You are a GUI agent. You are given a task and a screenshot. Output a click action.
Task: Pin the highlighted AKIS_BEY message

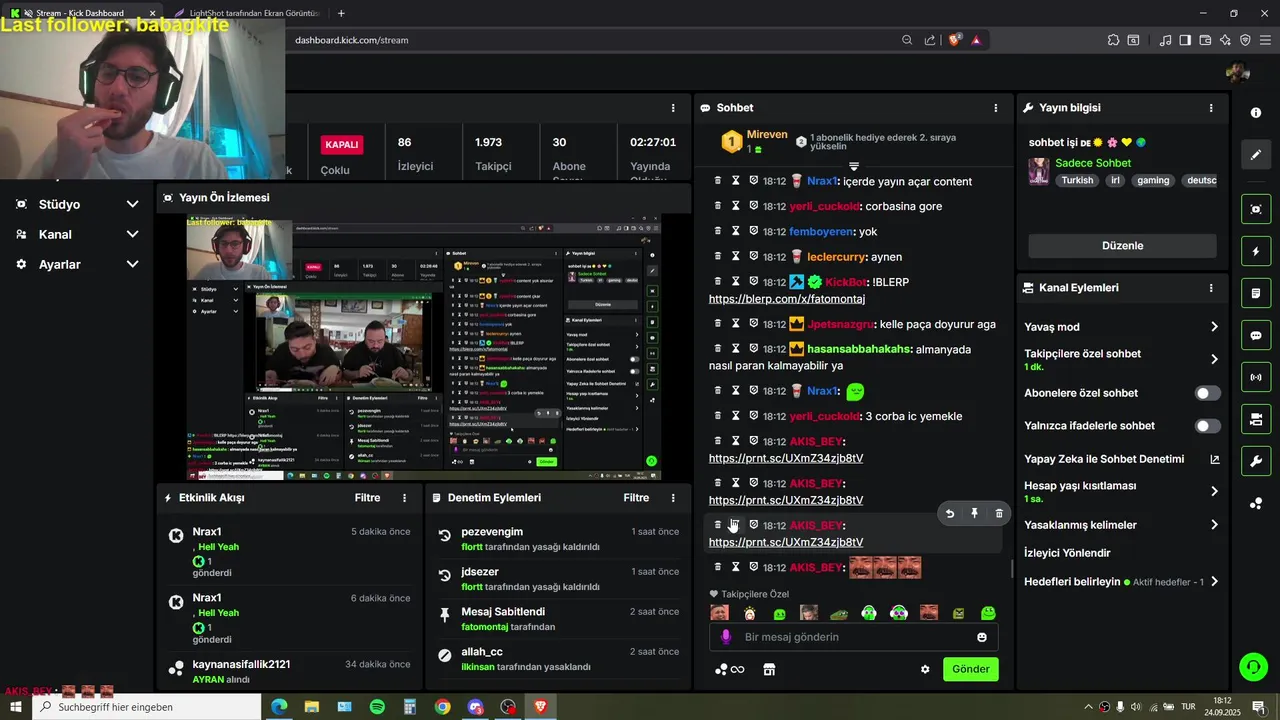click(x=975, y=513)
